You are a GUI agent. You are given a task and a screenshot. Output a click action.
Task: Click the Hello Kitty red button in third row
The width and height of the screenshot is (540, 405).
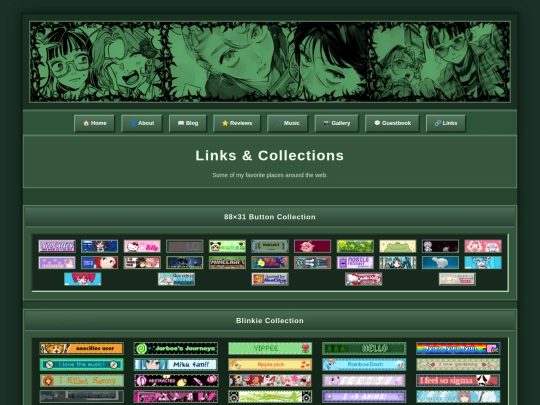click(x=364, y=279)
